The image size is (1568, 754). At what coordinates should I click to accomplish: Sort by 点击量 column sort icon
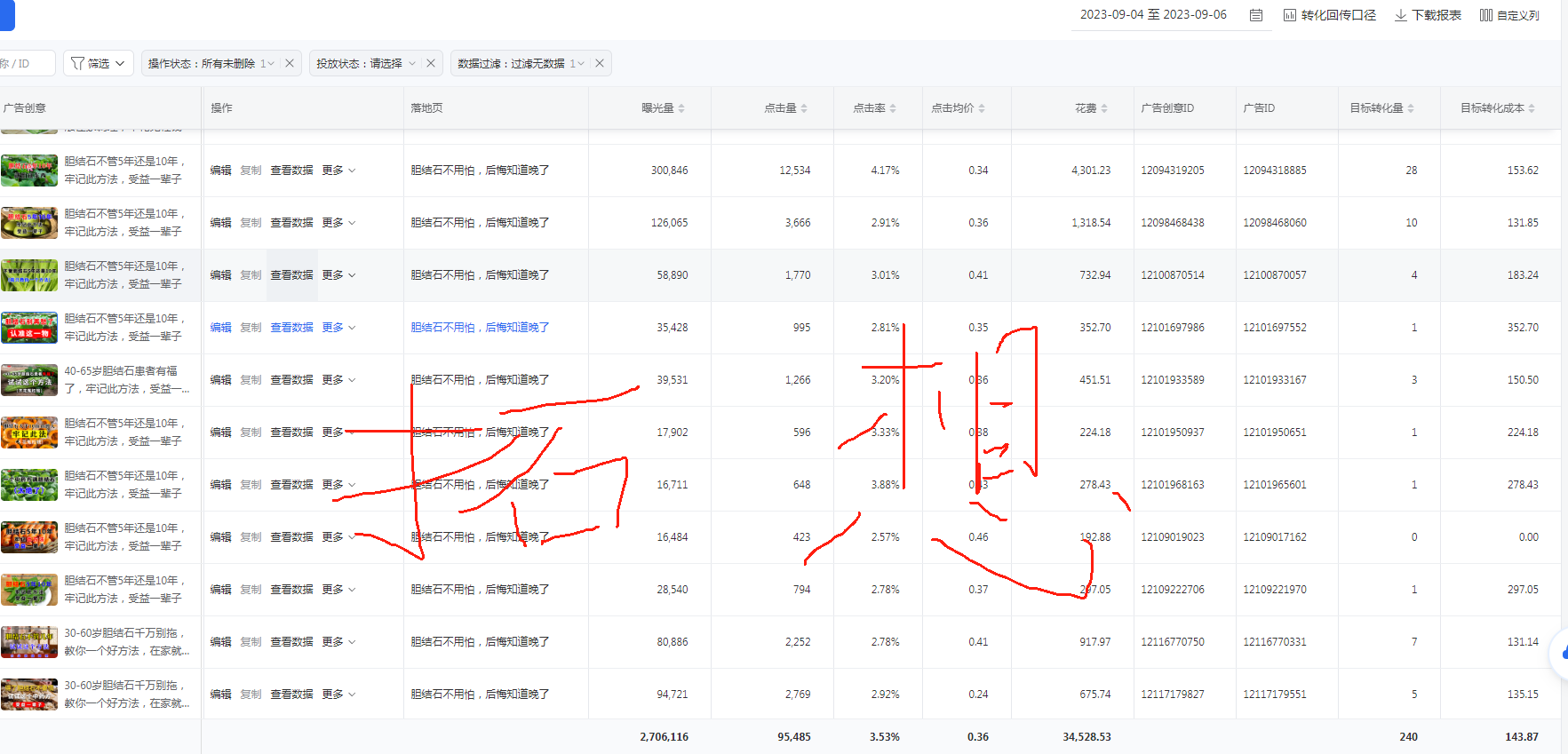coord(804,108)
